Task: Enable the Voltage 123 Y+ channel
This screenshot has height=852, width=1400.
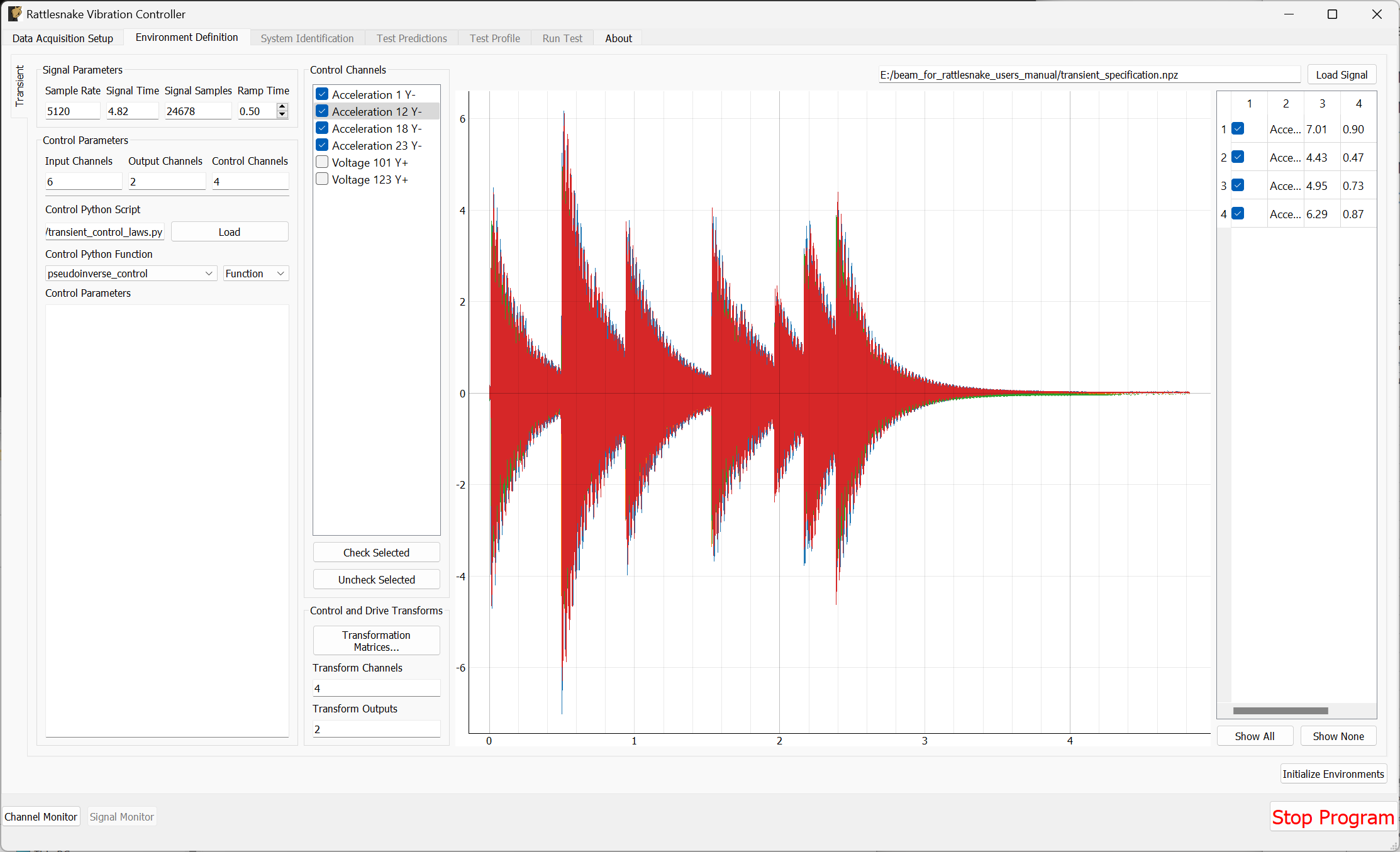Action: 322,179
